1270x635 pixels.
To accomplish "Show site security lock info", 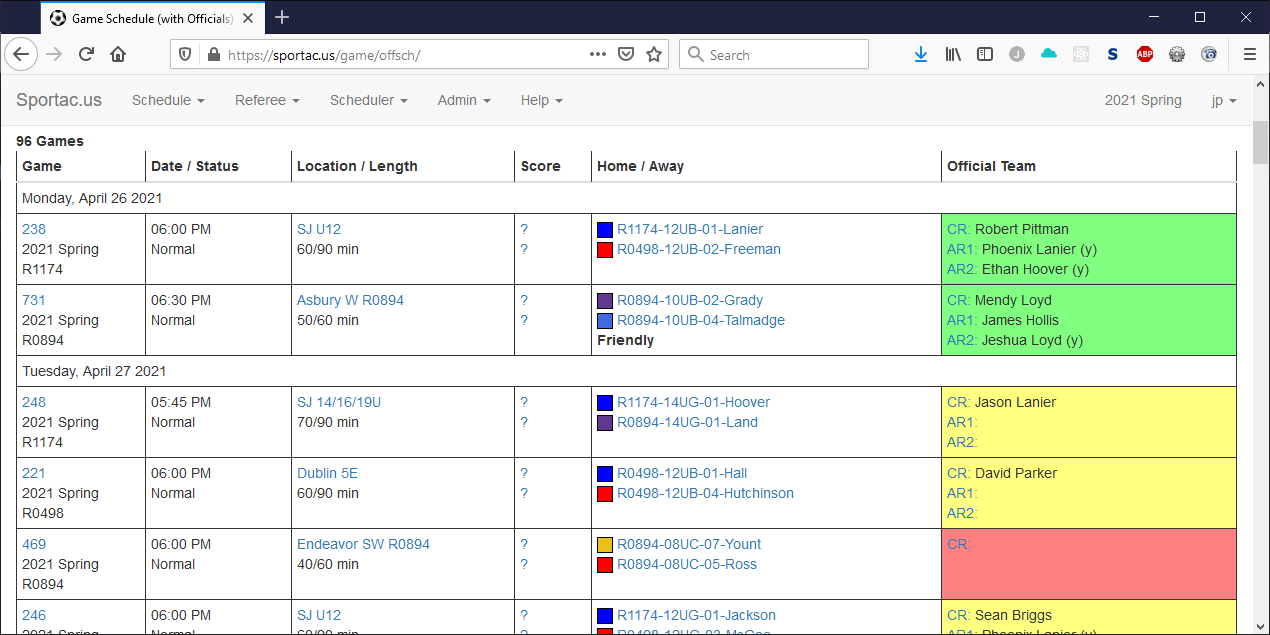I will (212, 55).
